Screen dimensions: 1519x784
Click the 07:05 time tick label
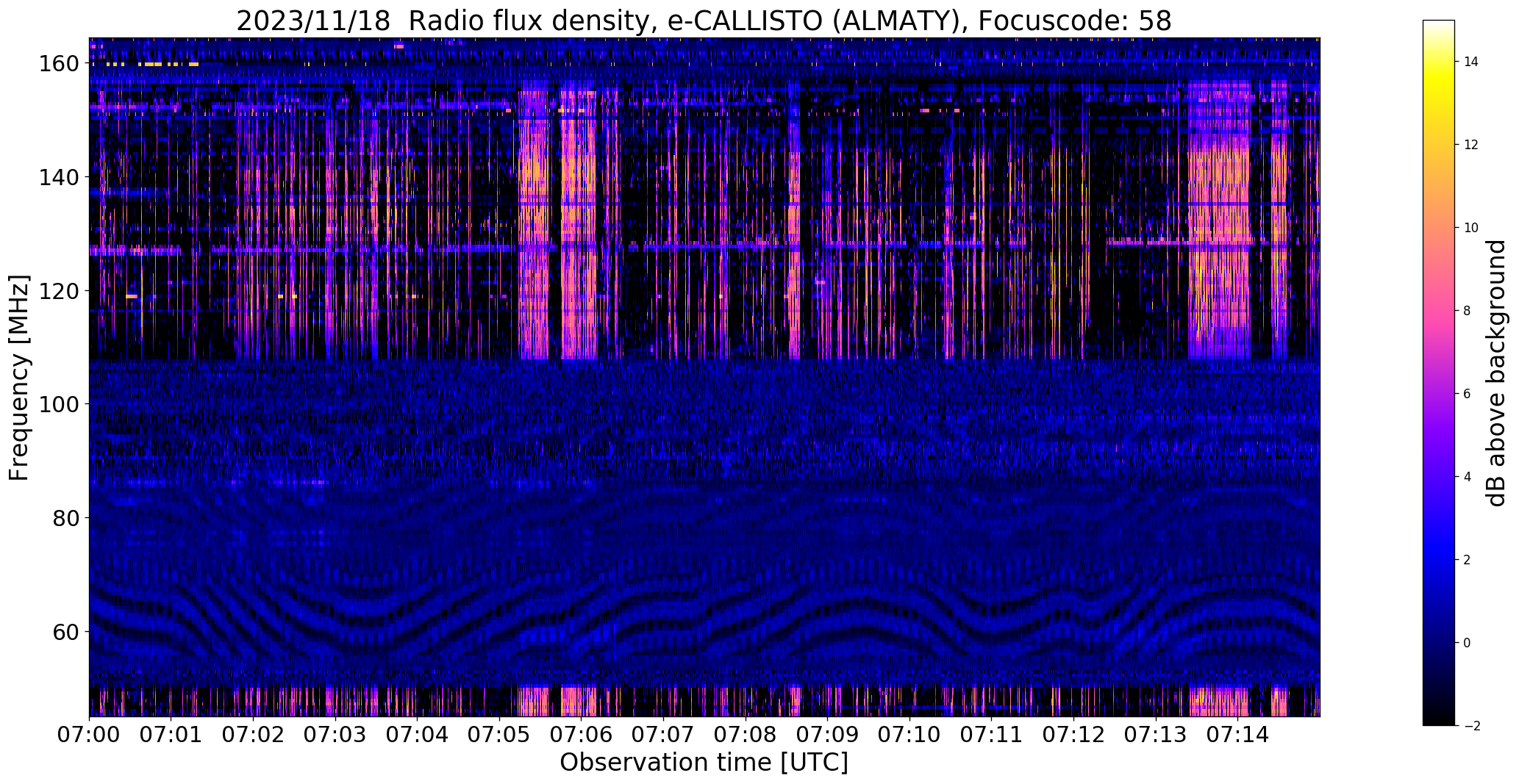tap(499, 734)
